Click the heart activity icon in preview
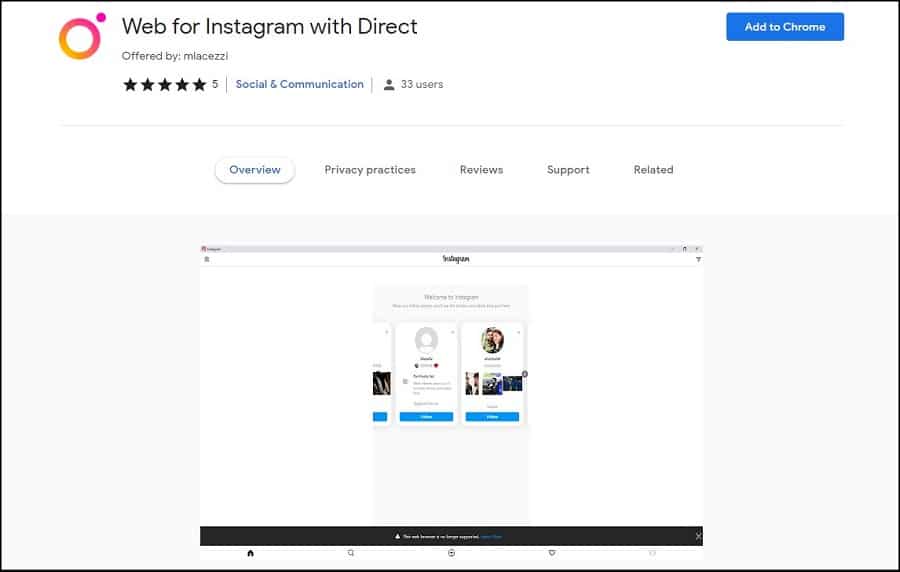This screenshot has height=572, width=900. 552,553
